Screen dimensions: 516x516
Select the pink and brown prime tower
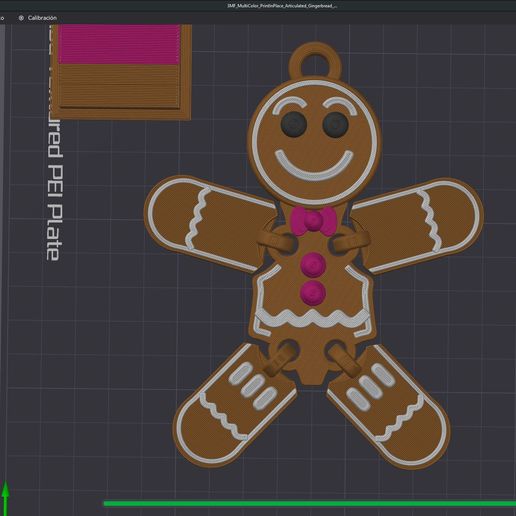point(120,72)
